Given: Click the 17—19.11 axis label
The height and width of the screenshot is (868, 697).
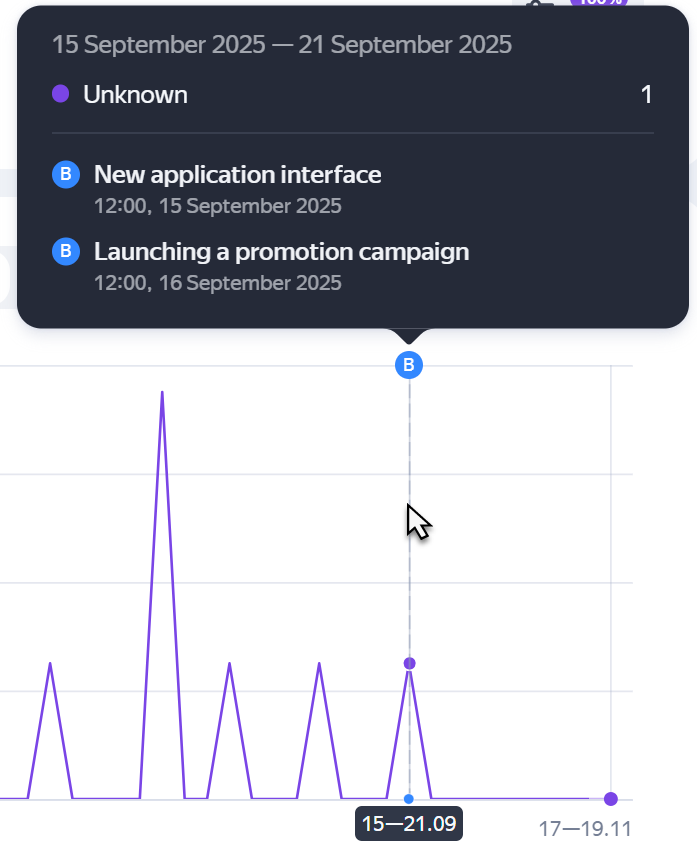Looking at the screenshot, I should (x=585, y=829).
